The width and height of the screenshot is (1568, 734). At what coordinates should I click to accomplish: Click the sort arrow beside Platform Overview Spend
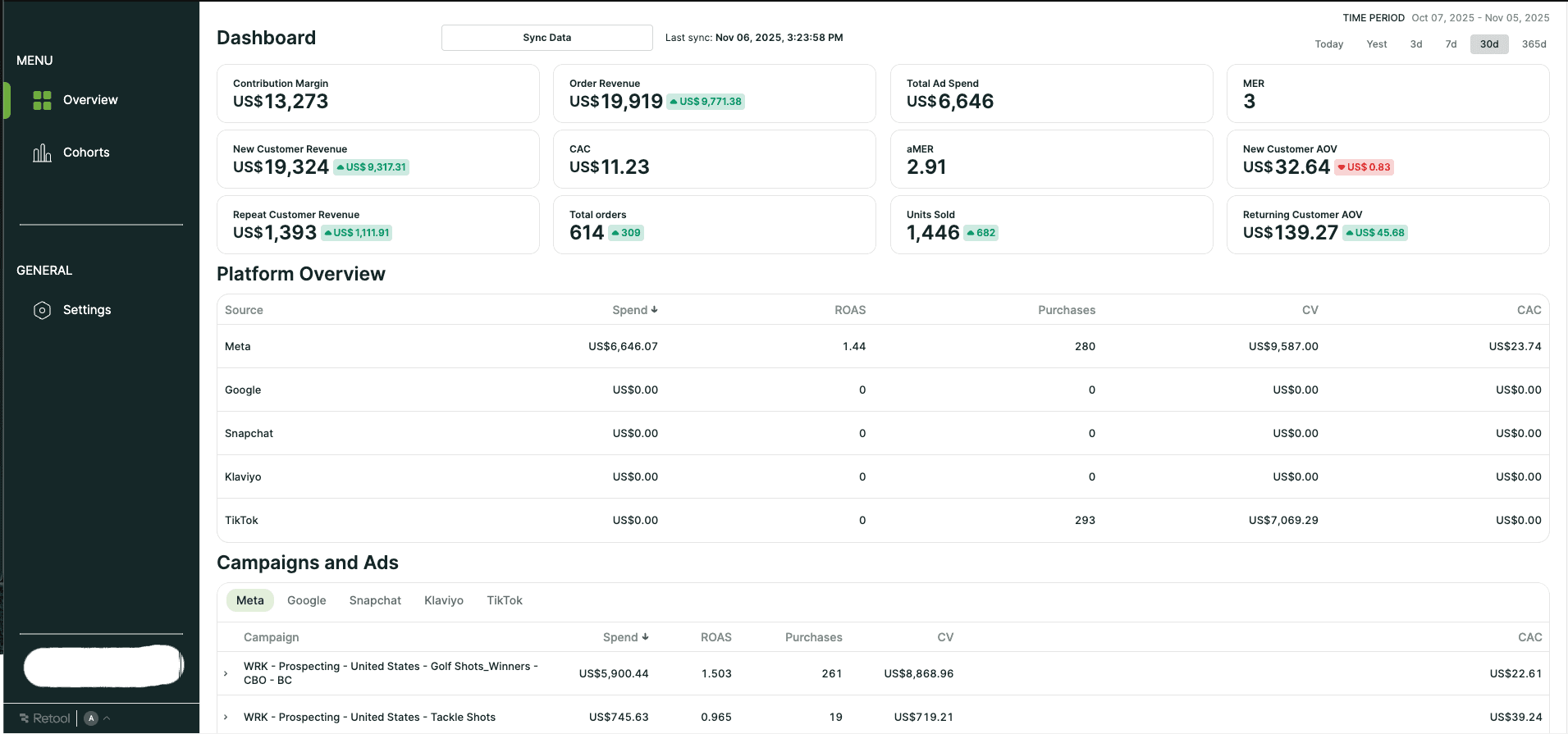654,310
